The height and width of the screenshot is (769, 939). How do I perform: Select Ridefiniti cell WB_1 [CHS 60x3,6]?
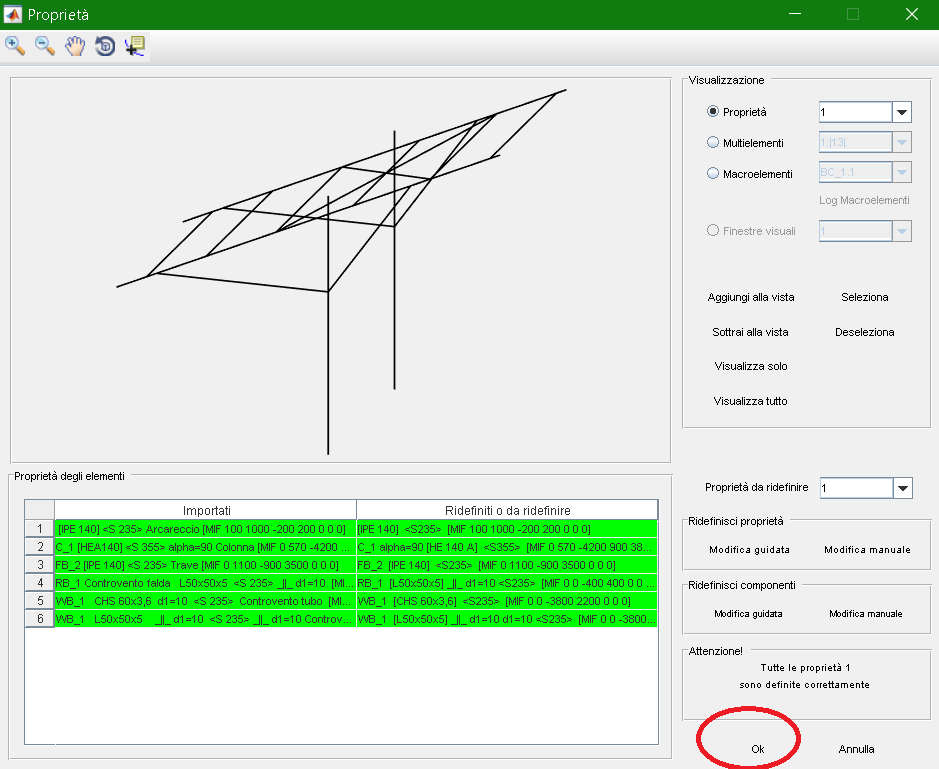click(x=507, y=601)
